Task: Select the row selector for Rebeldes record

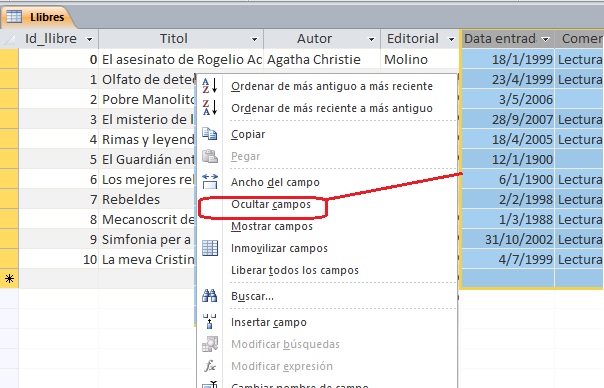Action: click(x=9, y=199)
